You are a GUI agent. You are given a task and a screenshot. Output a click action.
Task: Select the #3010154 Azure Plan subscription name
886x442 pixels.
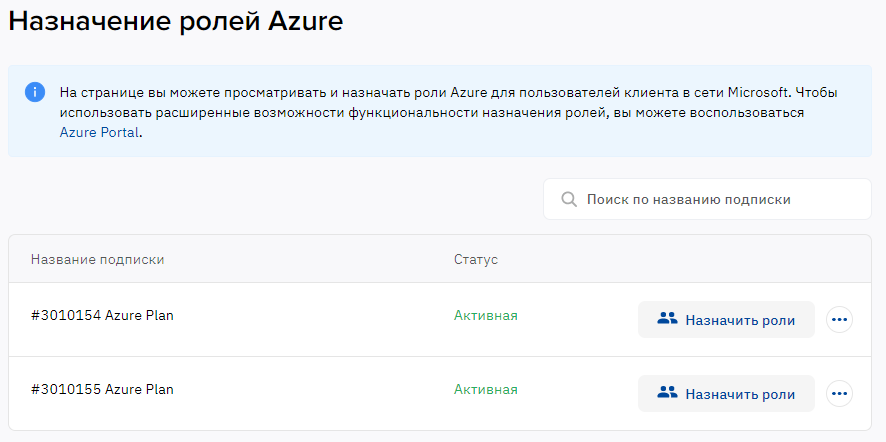click(102, 315)
